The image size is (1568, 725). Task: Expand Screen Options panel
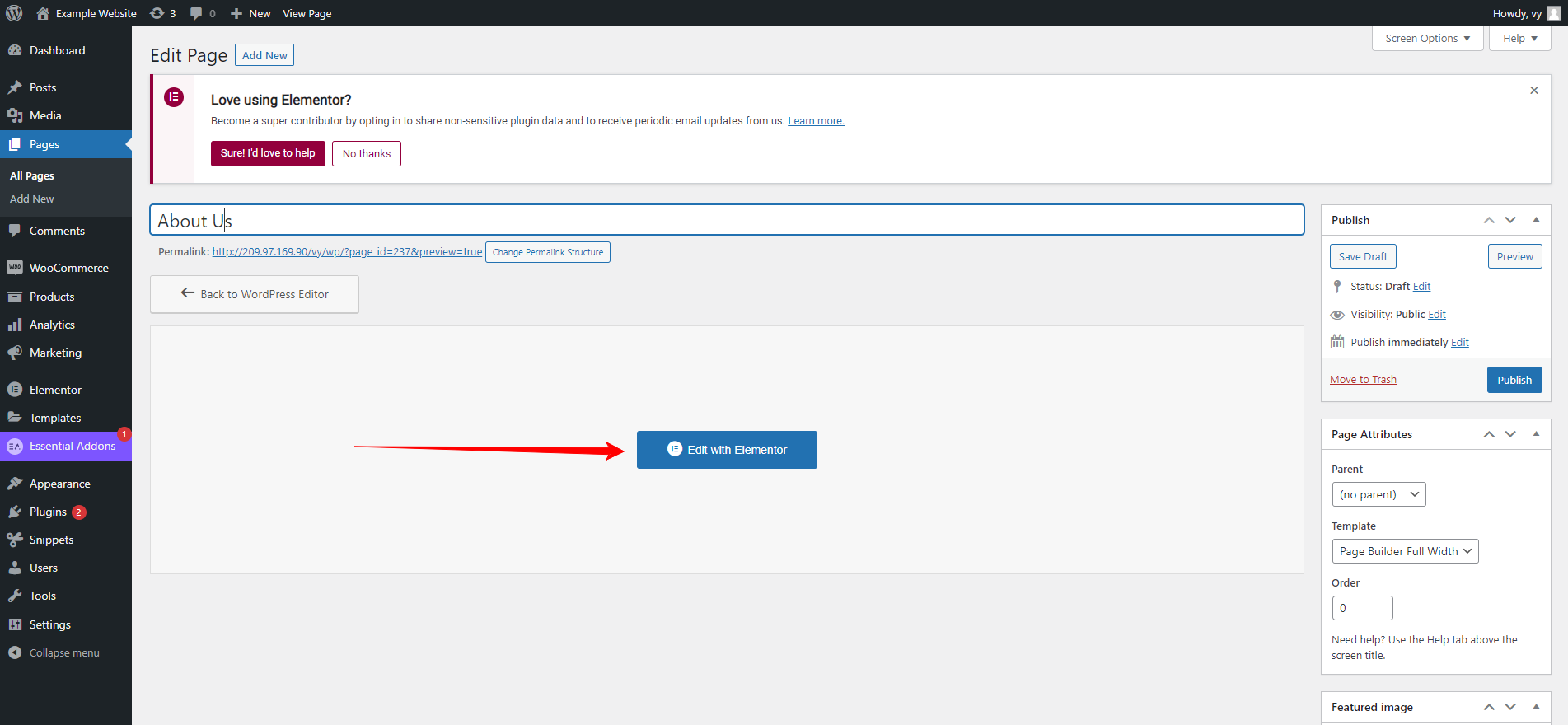[x=1427, y=39]
